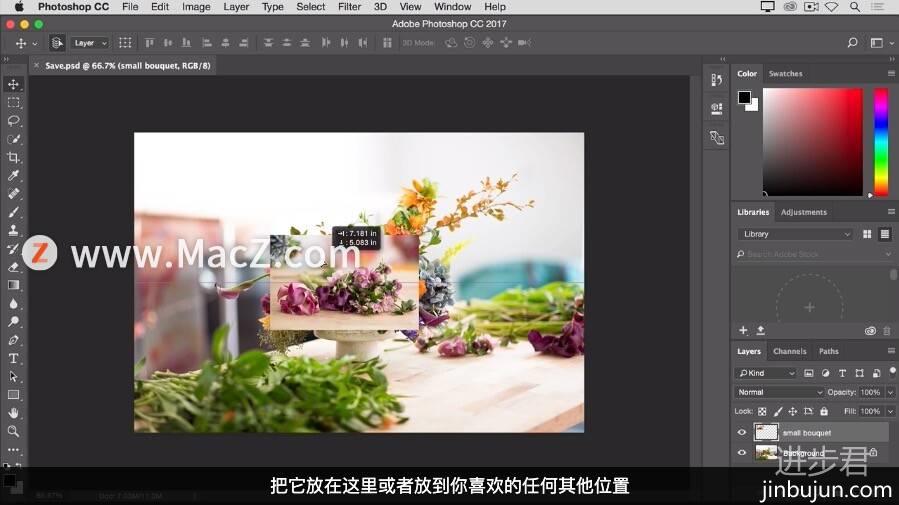899x505 pixels.
Task: Select the Healing Brush tool
Action: click(13, 194)
